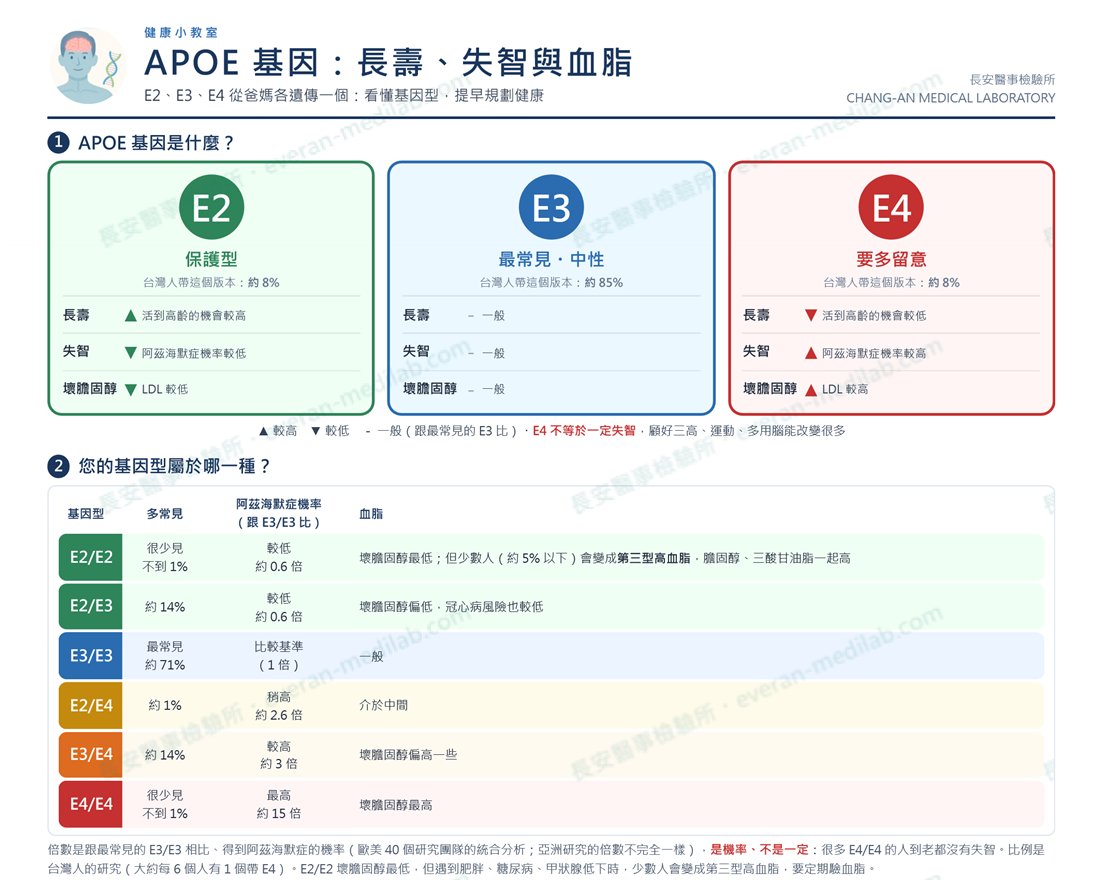Click the 長安醫事檢驗所 name
1100x880 pixels.
(x=1012, y=80)
